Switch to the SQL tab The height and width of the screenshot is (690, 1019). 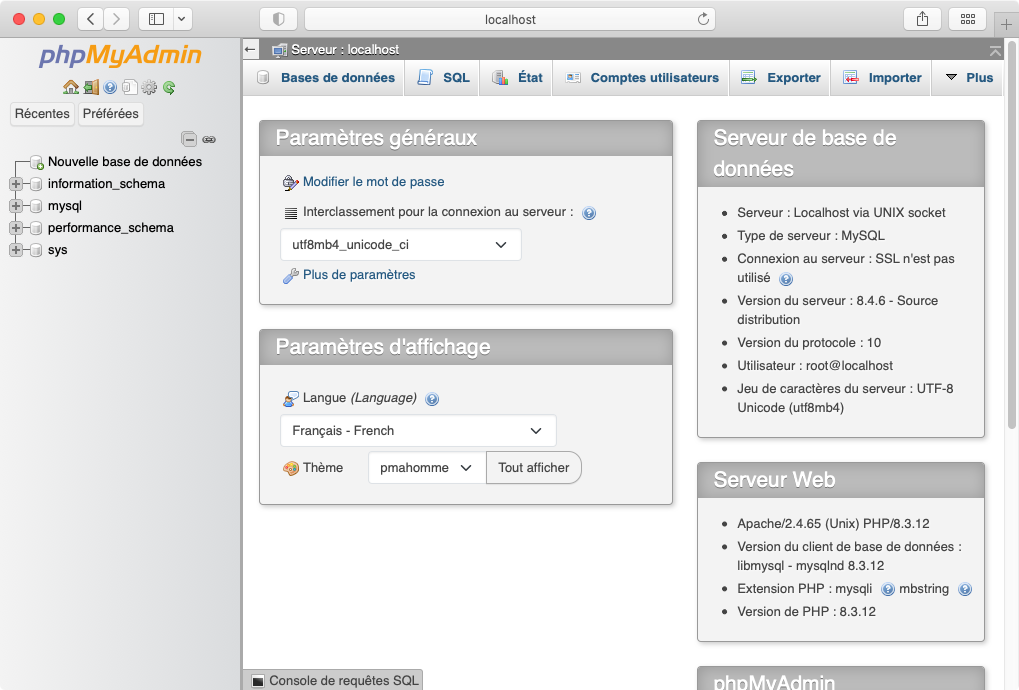444,78
